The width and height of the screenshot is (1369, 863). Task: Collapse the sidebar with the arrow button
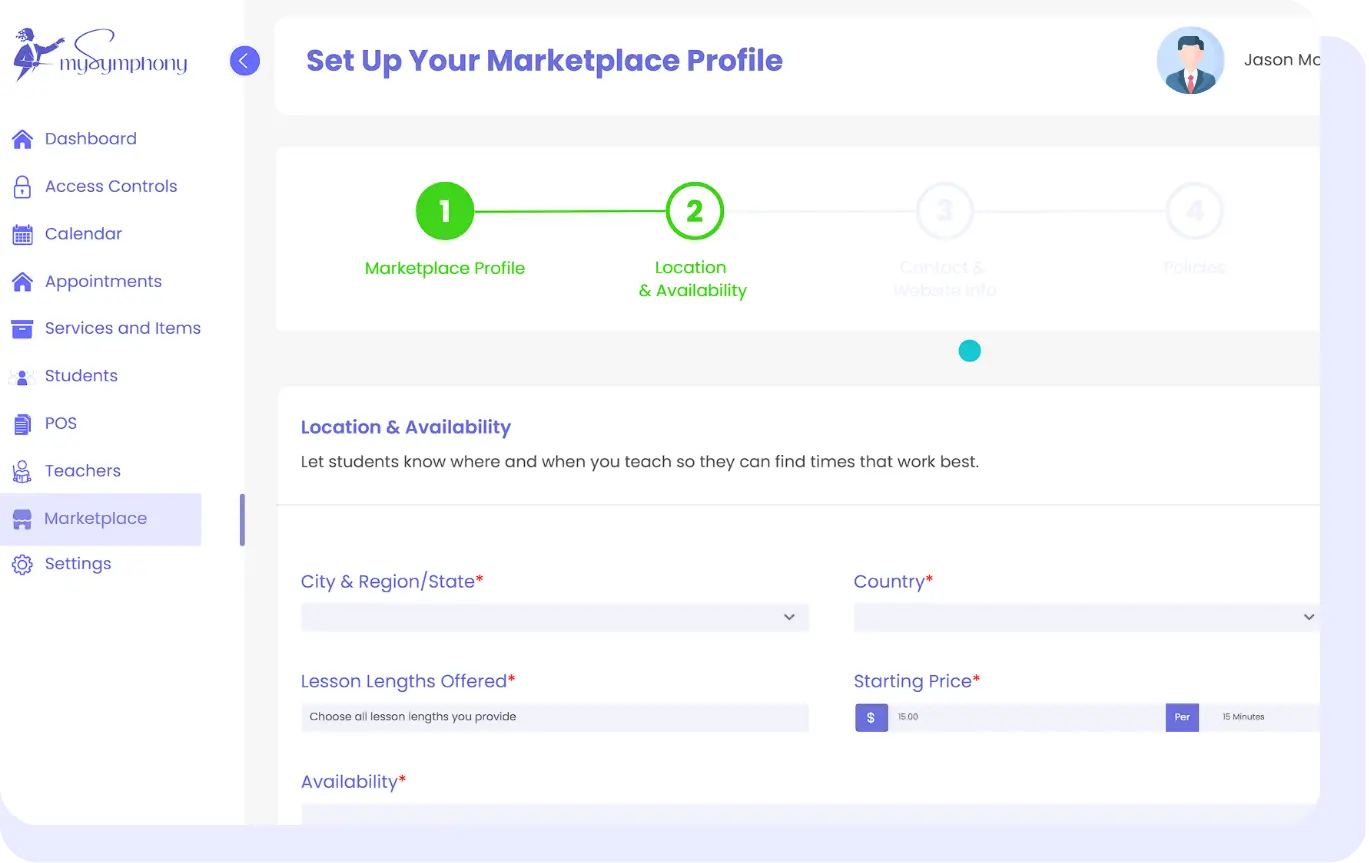point(245,61)
